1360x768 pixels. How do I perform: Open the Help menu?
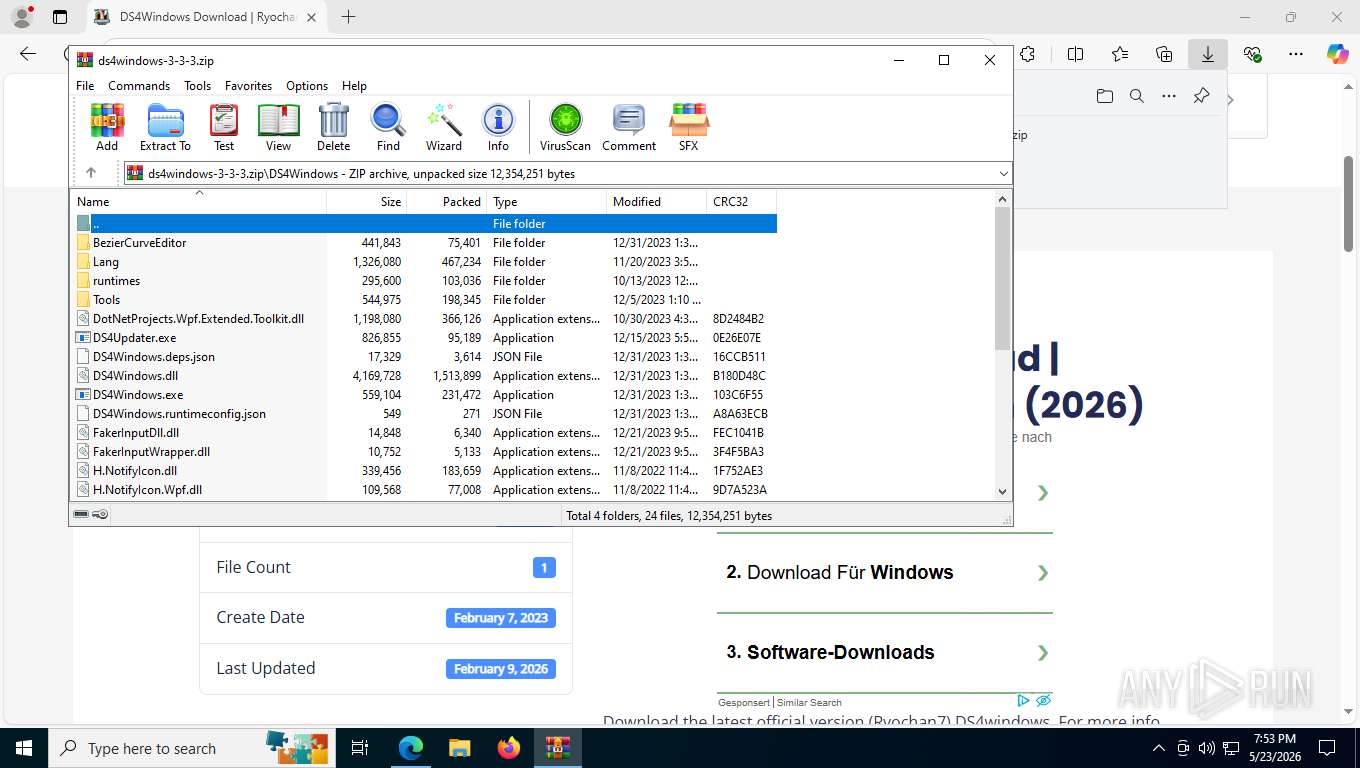[x=354, y=86]
